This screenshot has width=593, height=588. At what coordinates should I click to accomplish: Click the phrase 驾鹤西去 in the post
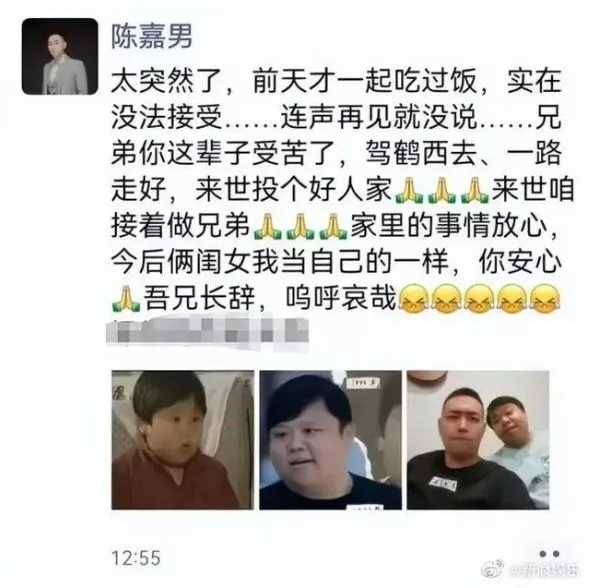[x=420, y=154]
